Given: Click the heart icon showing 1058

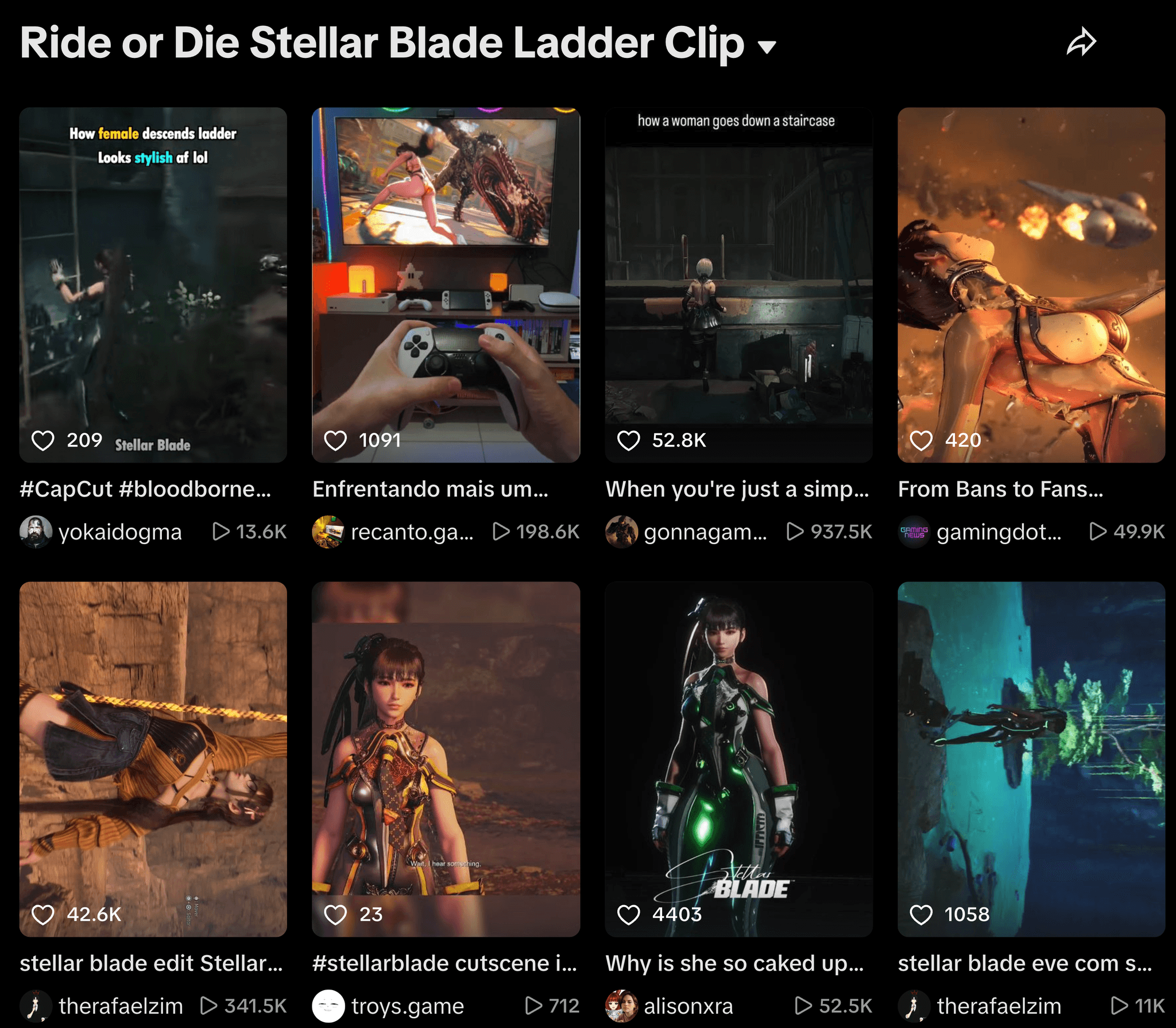Looking at the screenshot, I should click(x=921, y=914).
